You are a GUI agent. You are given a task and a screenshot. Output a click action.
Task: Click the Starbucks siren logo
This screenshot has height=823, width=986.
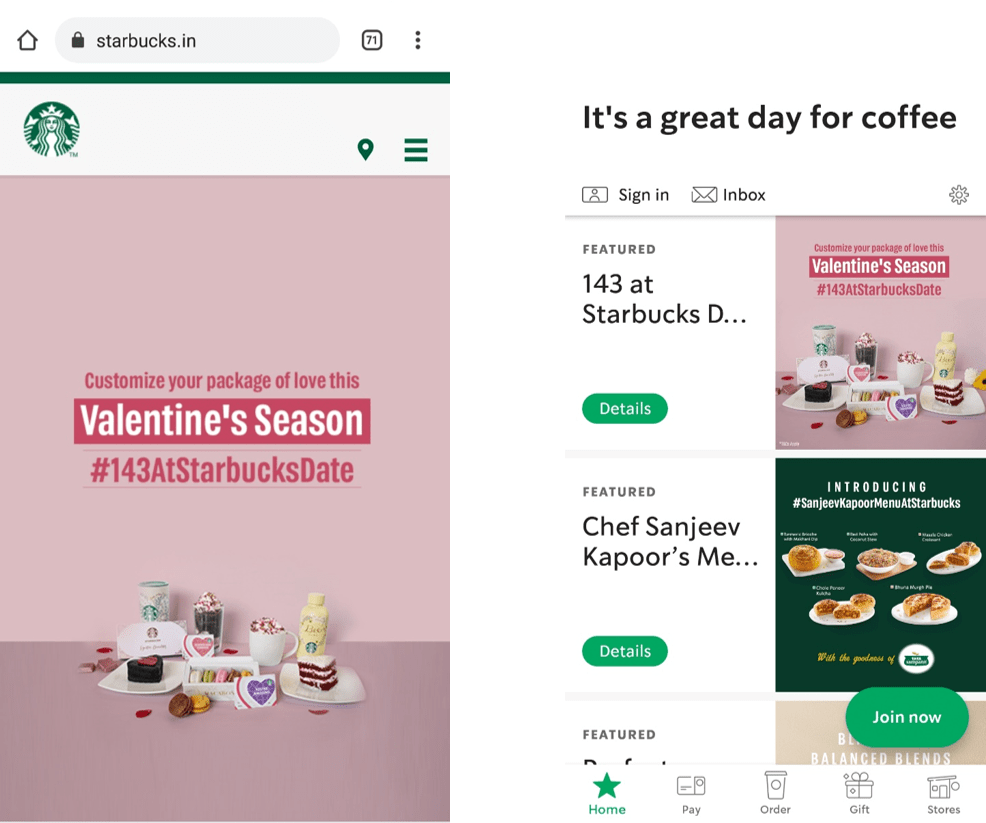point(52,130)
